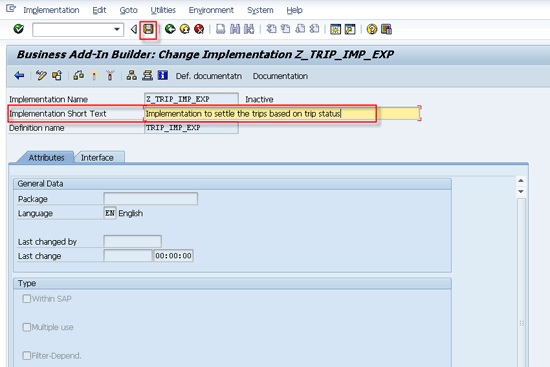Open the Help menu
Viewport: 550px width, 367px height.
tap(294, 10)
